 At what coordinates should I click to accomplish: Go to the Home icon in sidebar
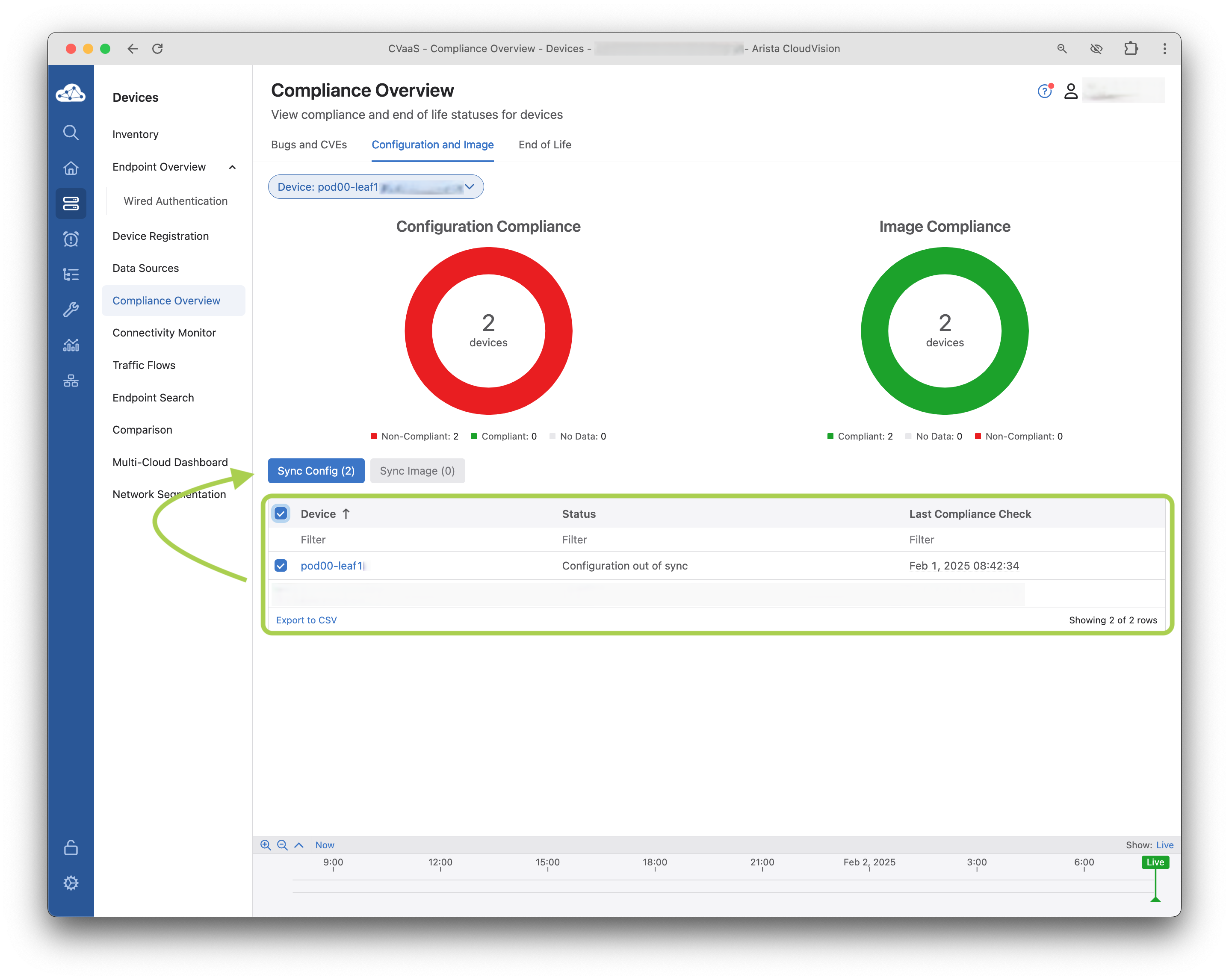[71, 168]
